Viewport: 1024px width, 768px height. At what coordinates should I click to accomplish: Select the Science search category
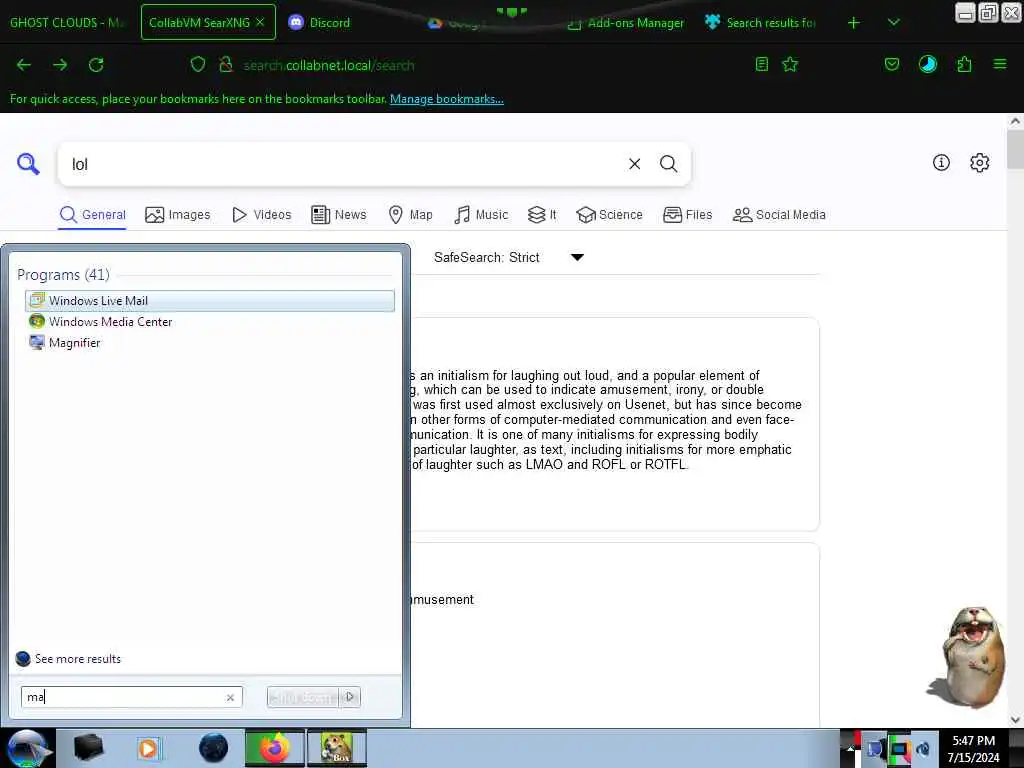click(609, 215)
